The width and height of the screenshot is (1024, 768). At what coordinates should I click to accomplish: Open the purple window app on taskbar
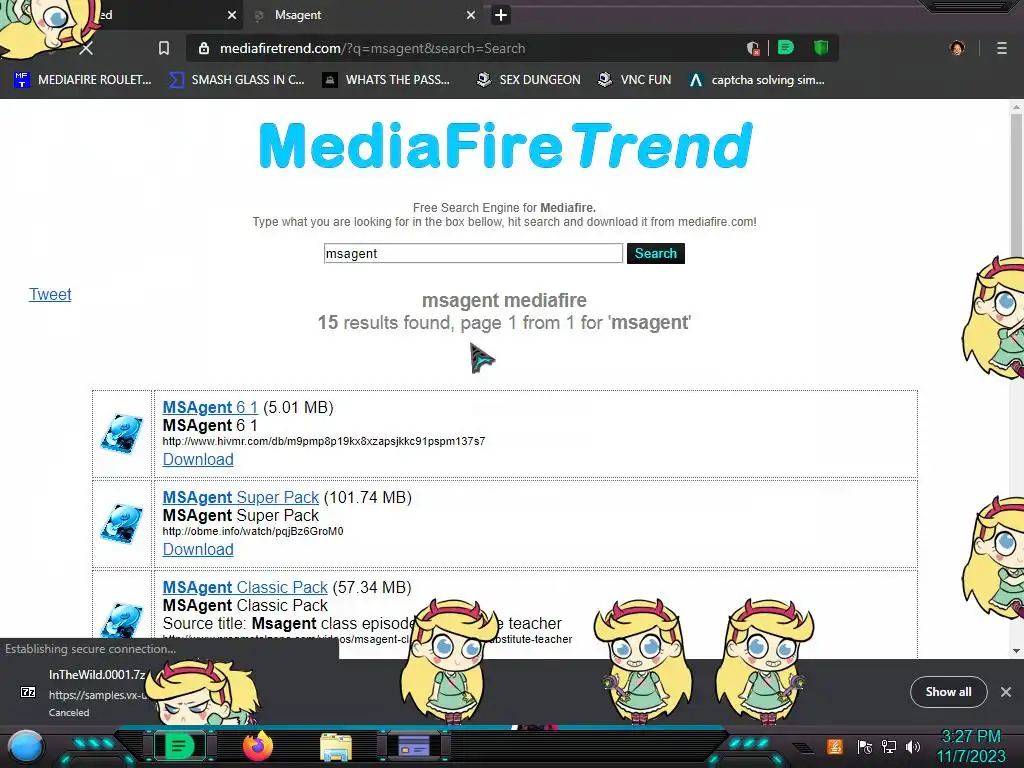(x=414, y=746)
